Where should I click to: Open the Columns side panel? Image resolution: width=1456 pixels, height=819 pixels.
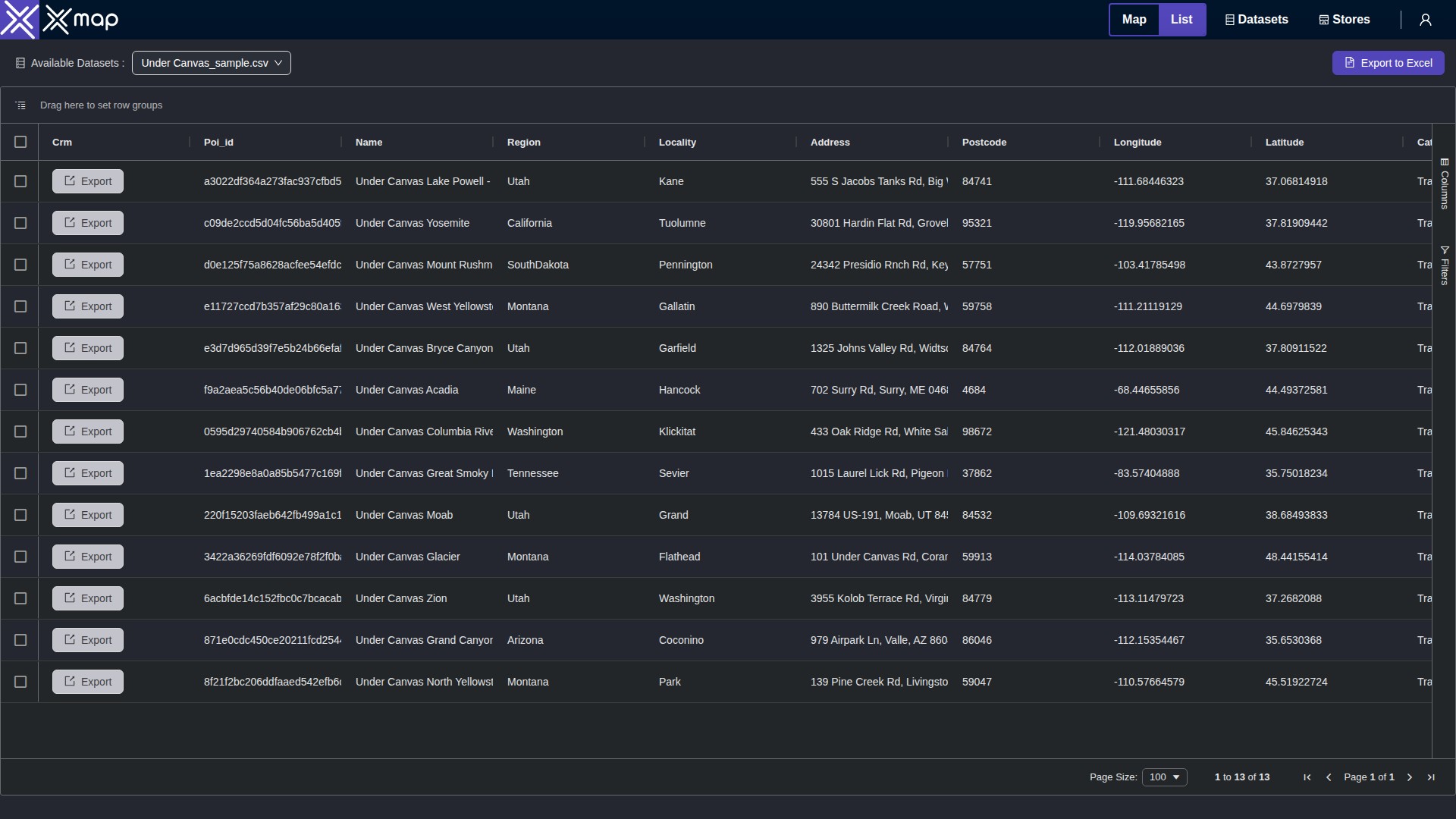coord(1444,184)
